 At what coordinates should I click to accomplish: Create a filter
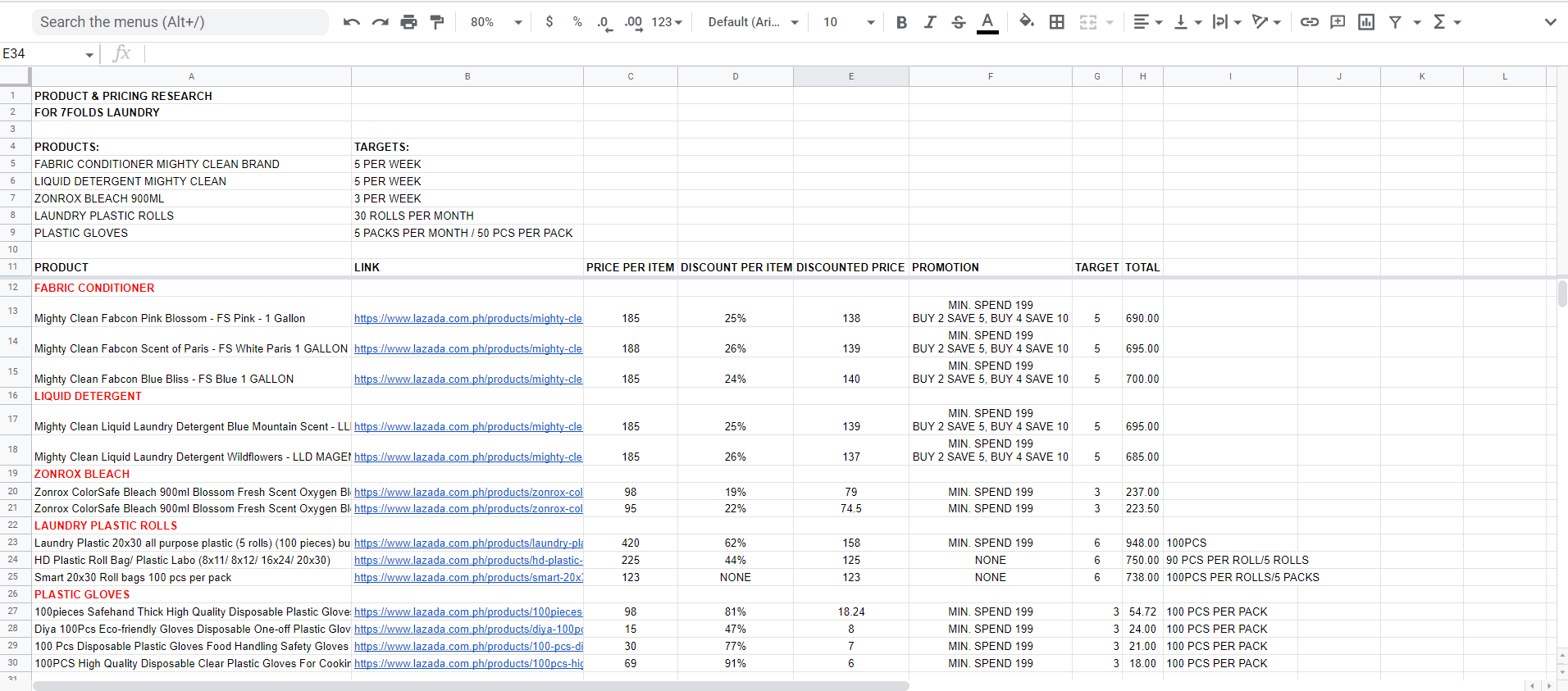pyautogui.click(x=1395, y=22)
